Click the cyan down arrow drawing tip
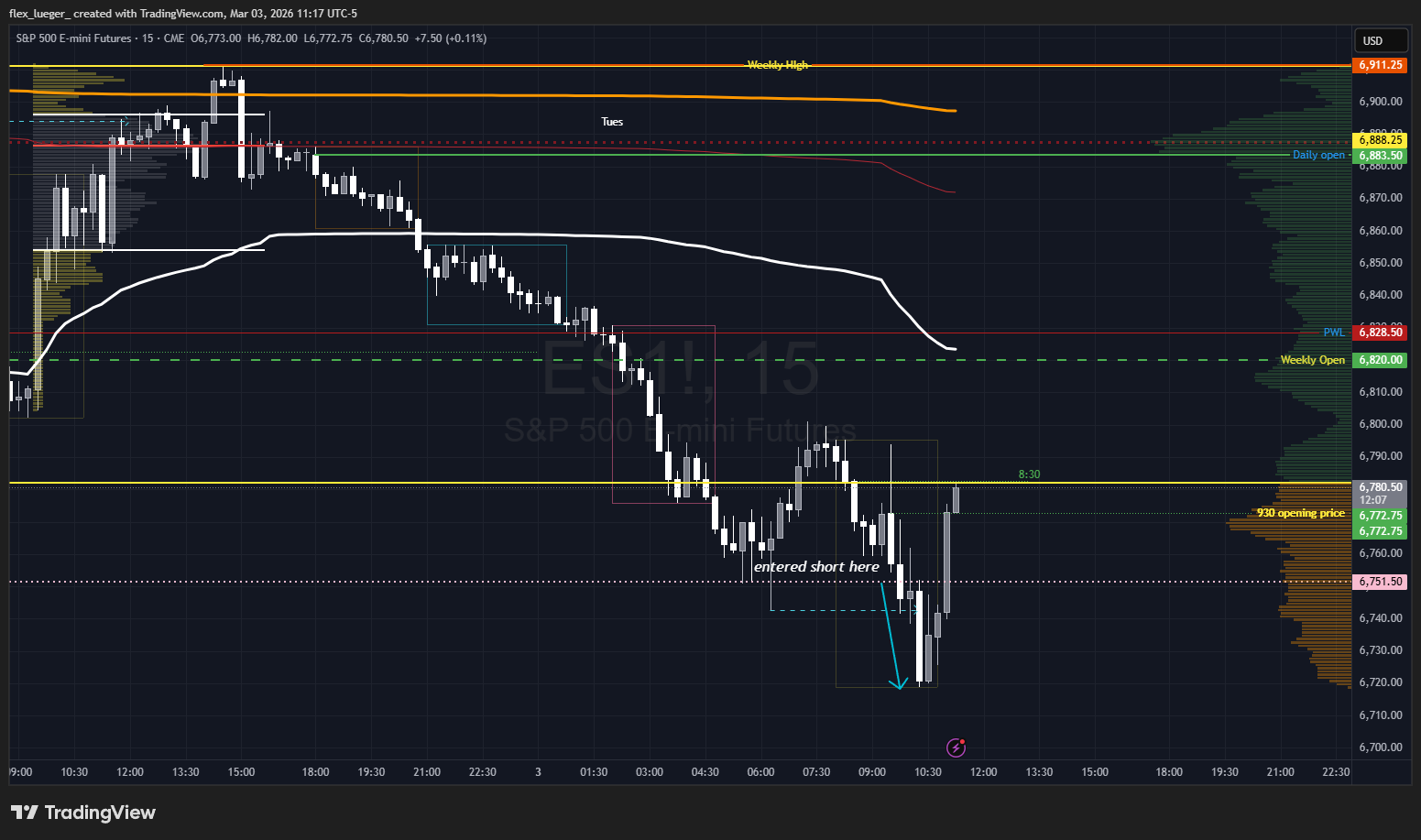 click(x=900, y=685)
